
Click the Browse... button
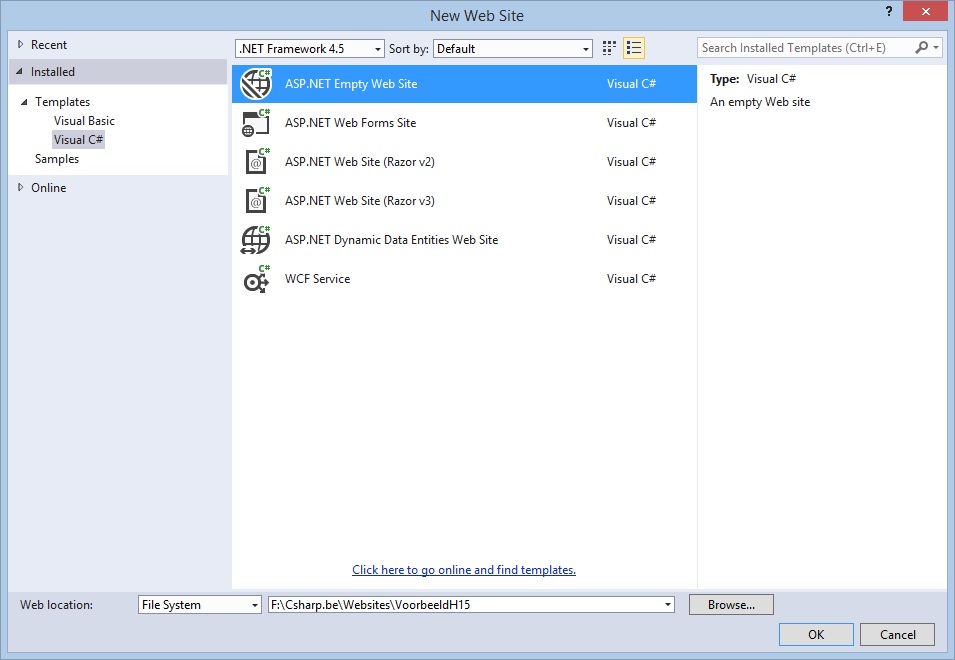pyautogui.click(x=731, y=605)
